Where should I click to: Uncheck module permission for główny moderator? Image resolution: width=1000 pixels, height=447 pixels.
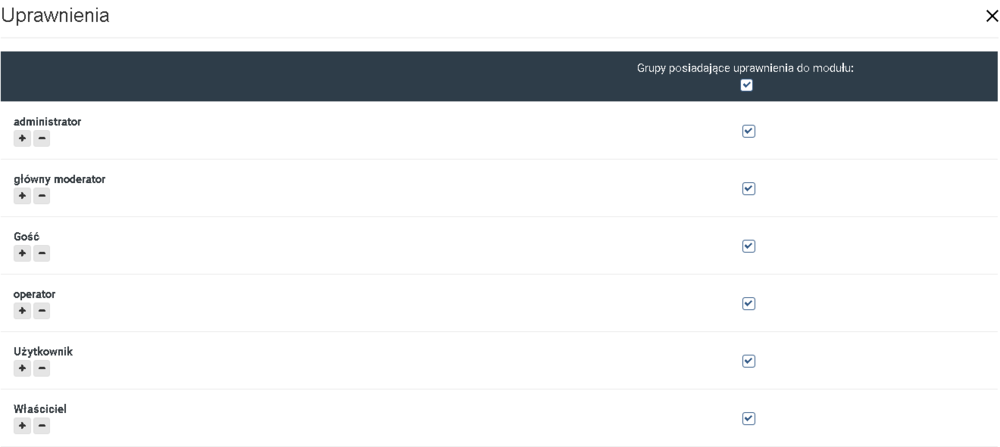tap(748, 188)
